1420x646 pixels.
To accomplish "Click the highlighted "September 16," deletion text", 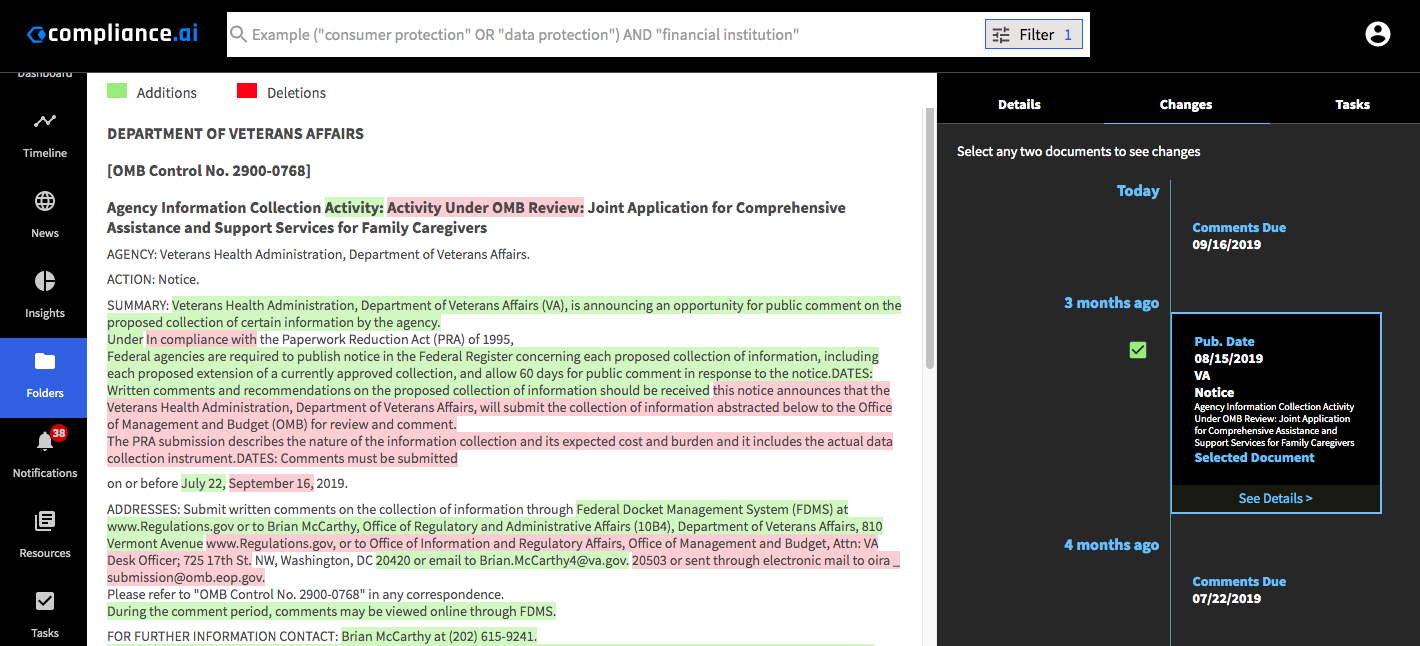I will click(271, 484).
